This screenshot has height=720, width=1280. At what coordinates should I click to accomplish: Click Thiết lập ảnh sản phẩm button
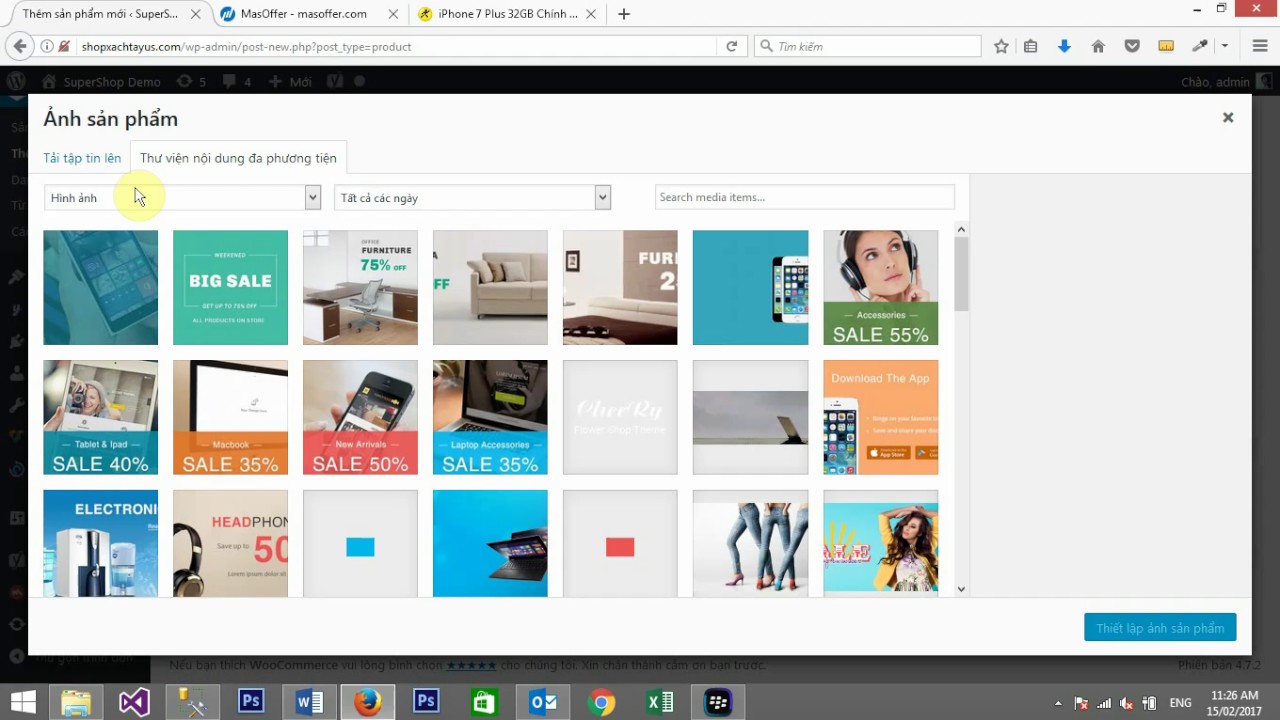[1160, 628]
